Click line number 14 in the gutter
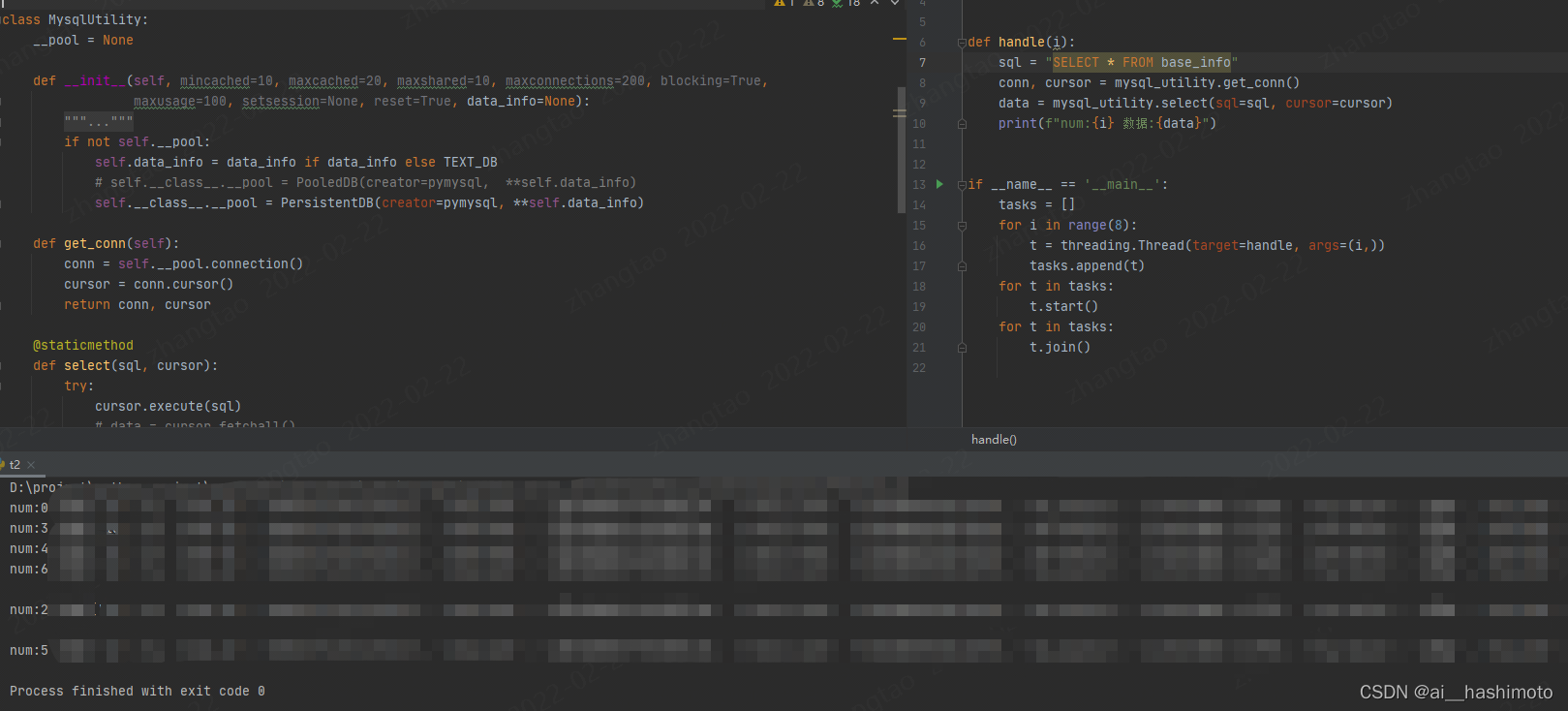 [919, 205]
